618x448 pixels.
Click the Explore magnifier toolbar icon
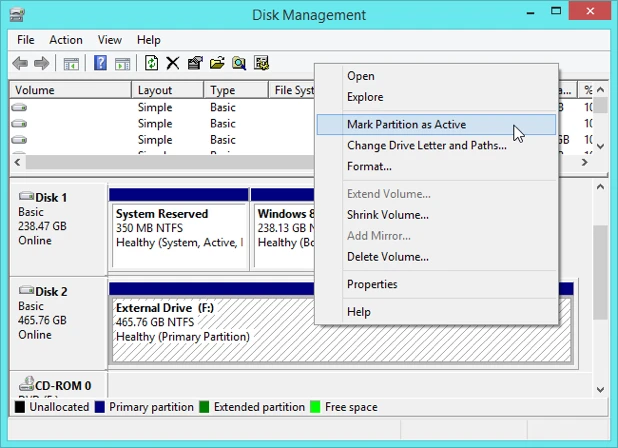[239, 63]
